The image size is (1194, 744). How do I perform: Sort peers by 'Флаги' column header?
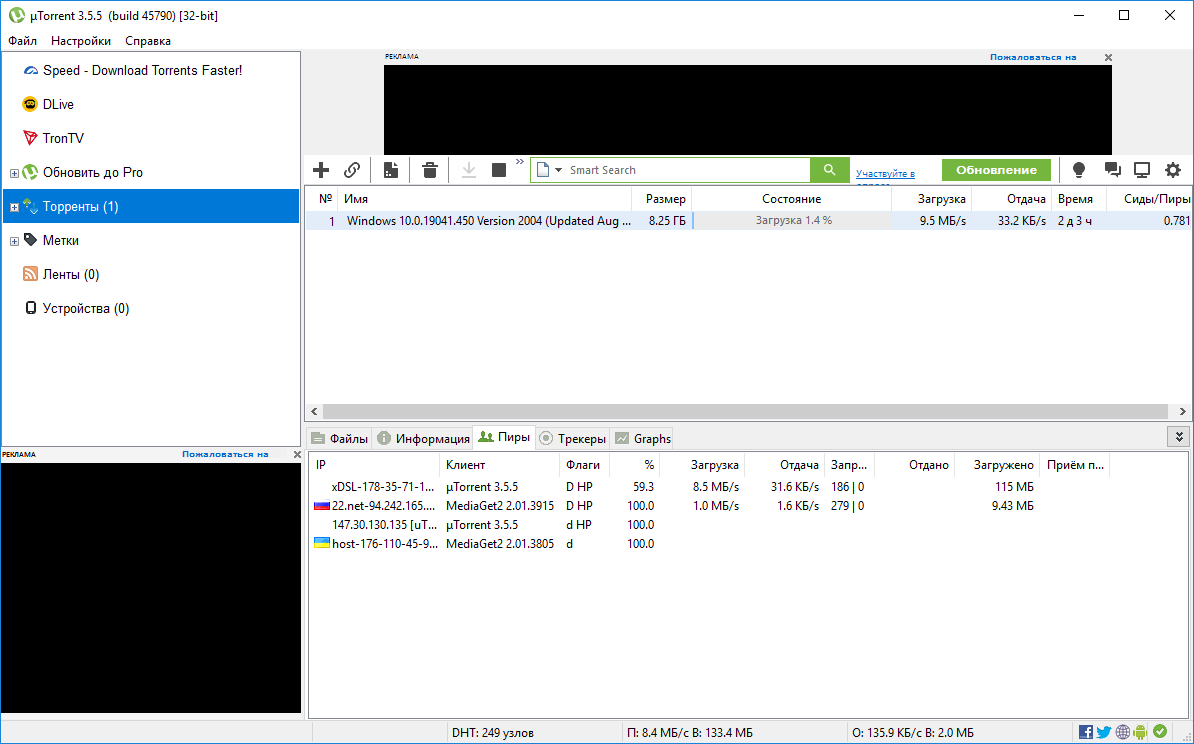[x=584, y=465]
